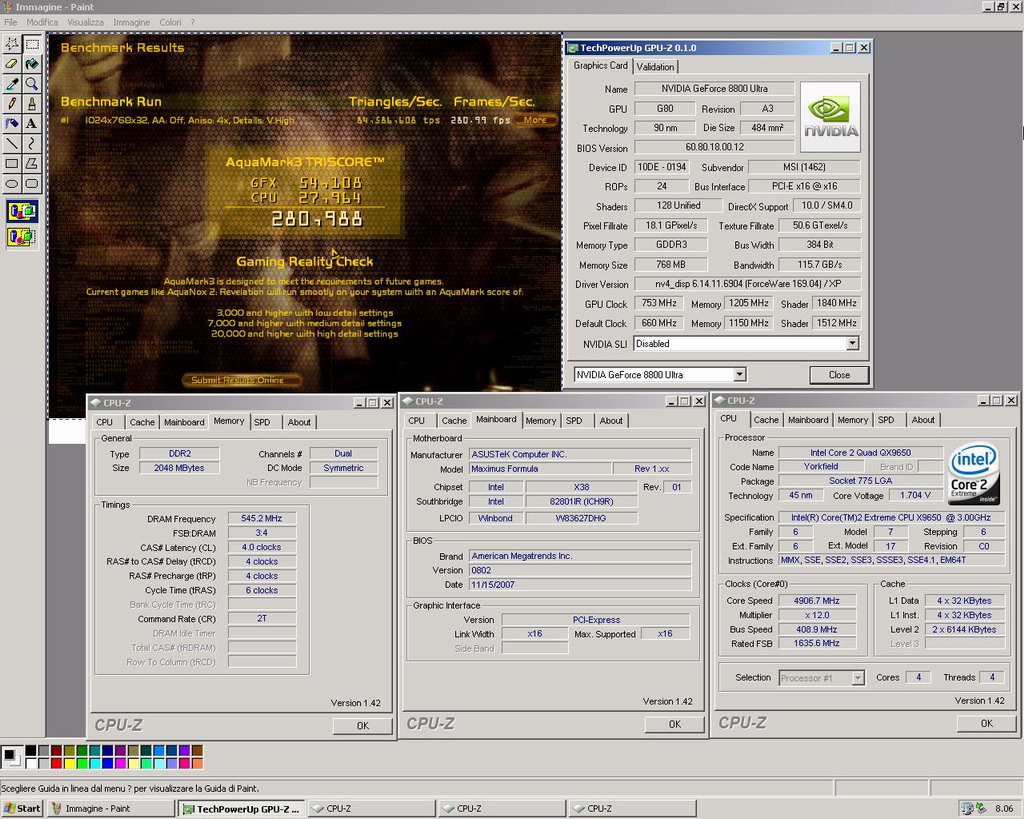Choose the Ellipse shape tool
The height and width of the screenshot is (819, 1024).
[12, 184]
